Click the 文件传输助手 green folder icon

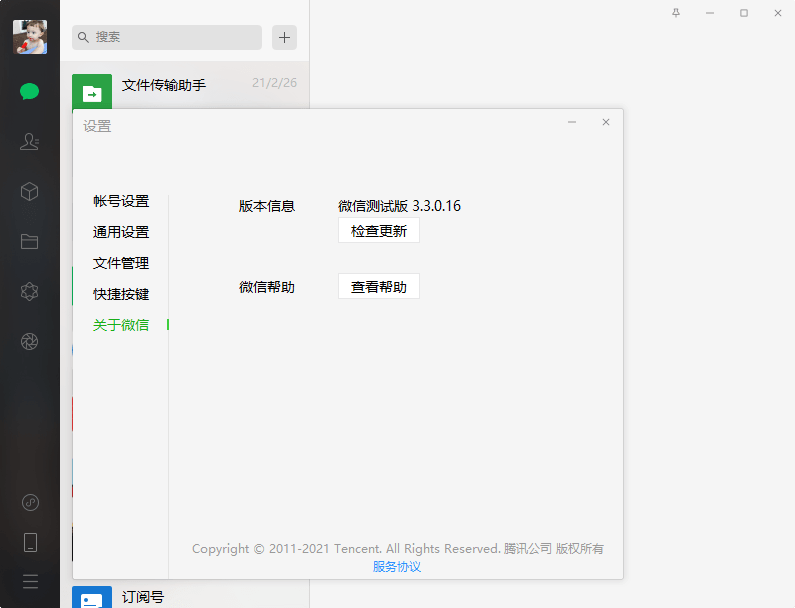(92, 91)
